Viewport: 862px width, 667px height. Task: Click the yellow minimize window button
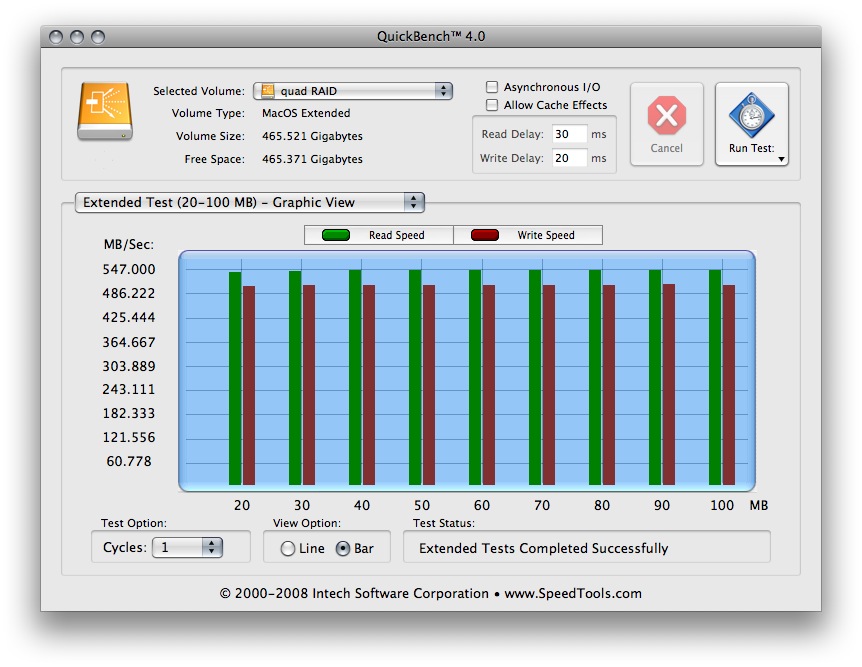click(x=78, y=37)
